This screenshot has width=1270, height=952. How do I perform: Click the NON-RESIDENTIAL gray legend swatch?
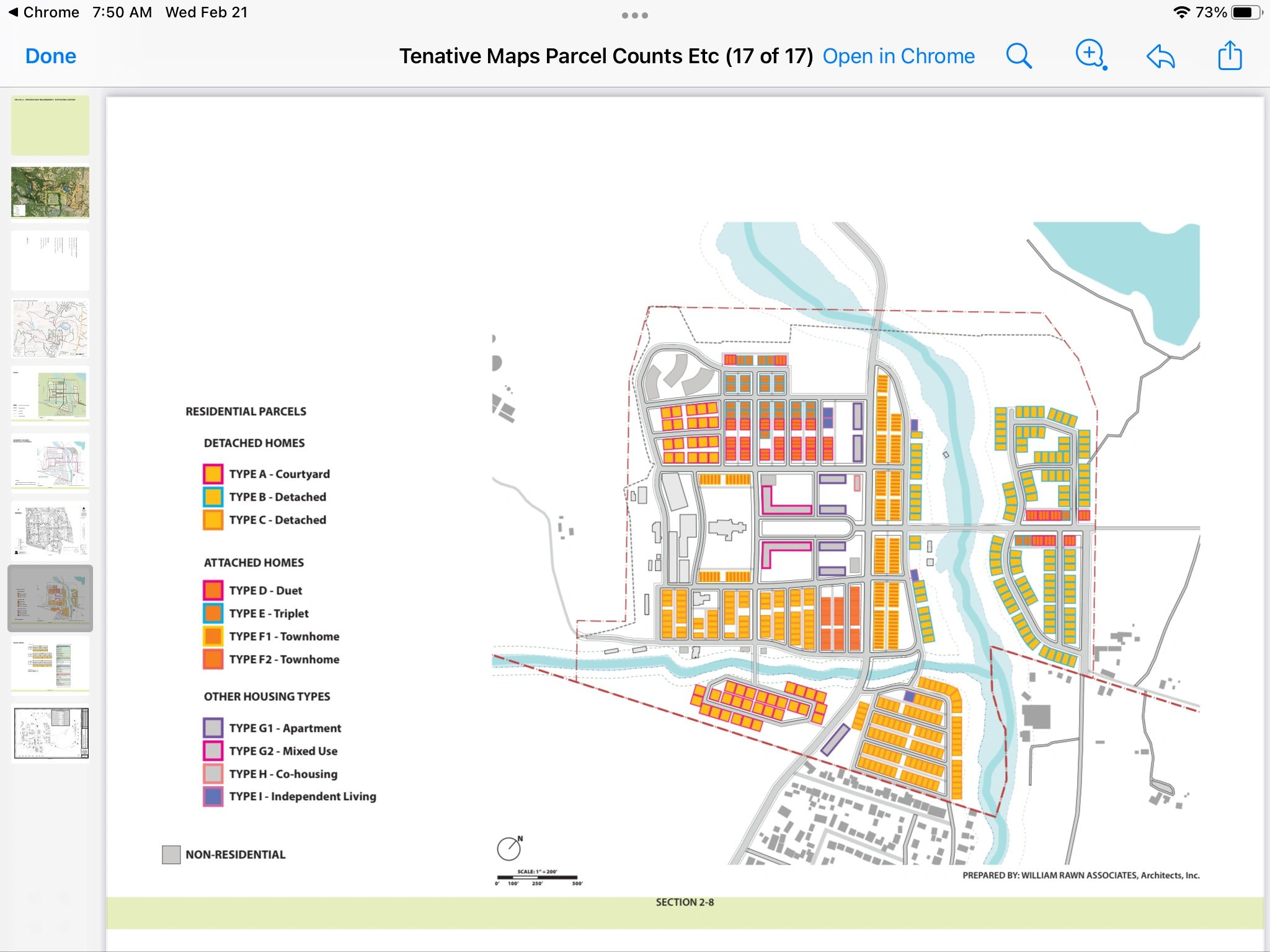[x=171, y=855]
